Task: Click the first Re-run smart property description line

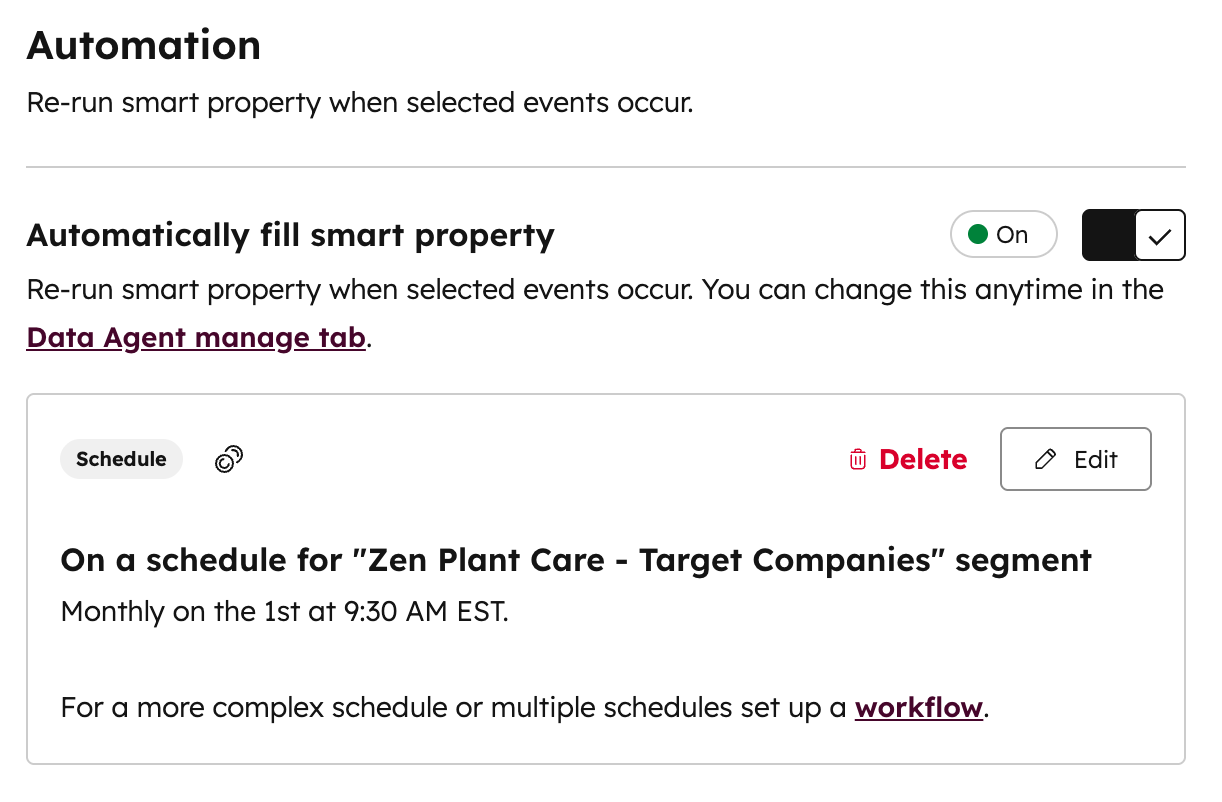Action: coord(359,103)
